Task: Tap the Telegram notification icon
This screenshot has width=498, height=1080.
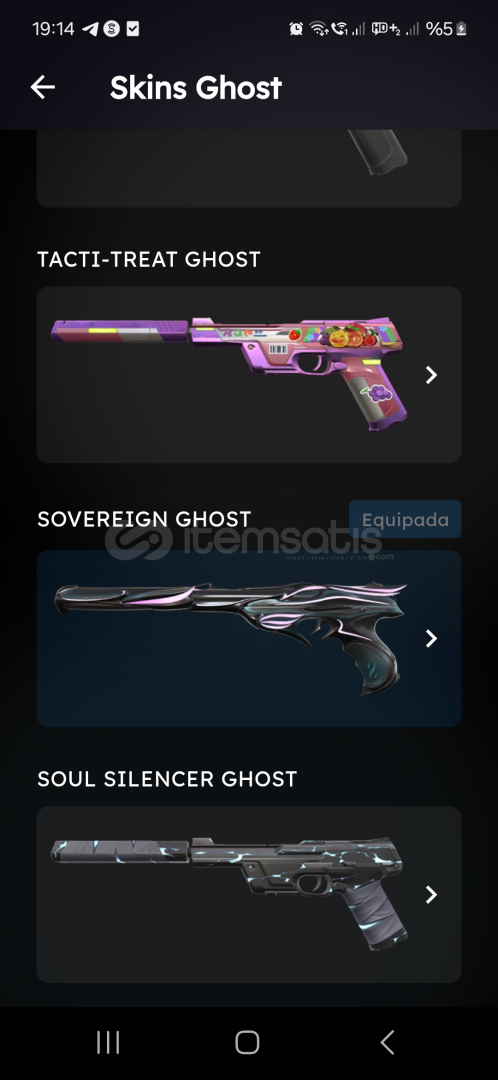Action: [x=90, y=29]
